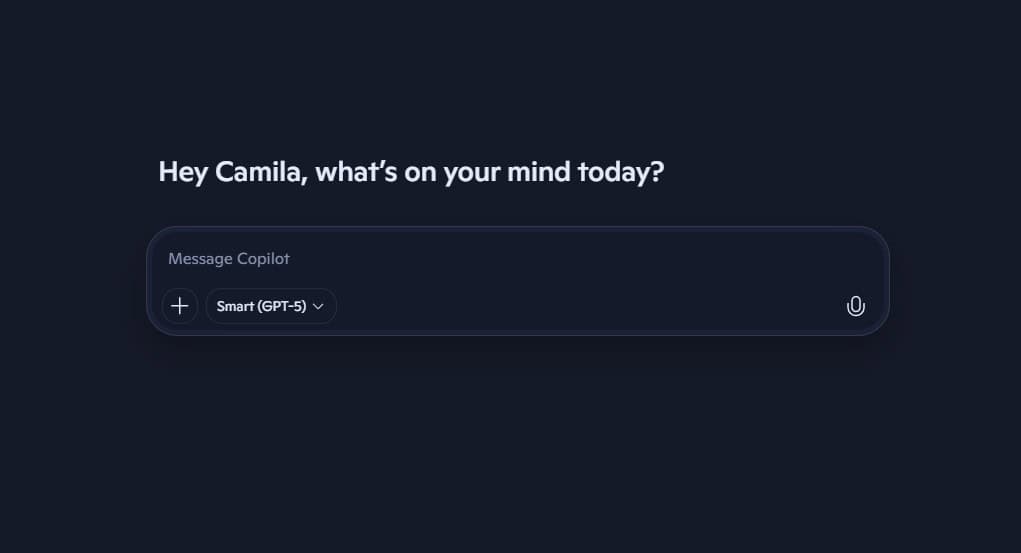Click the plus icon to add attachments
1021x553 pixels.
coord(180,306)
